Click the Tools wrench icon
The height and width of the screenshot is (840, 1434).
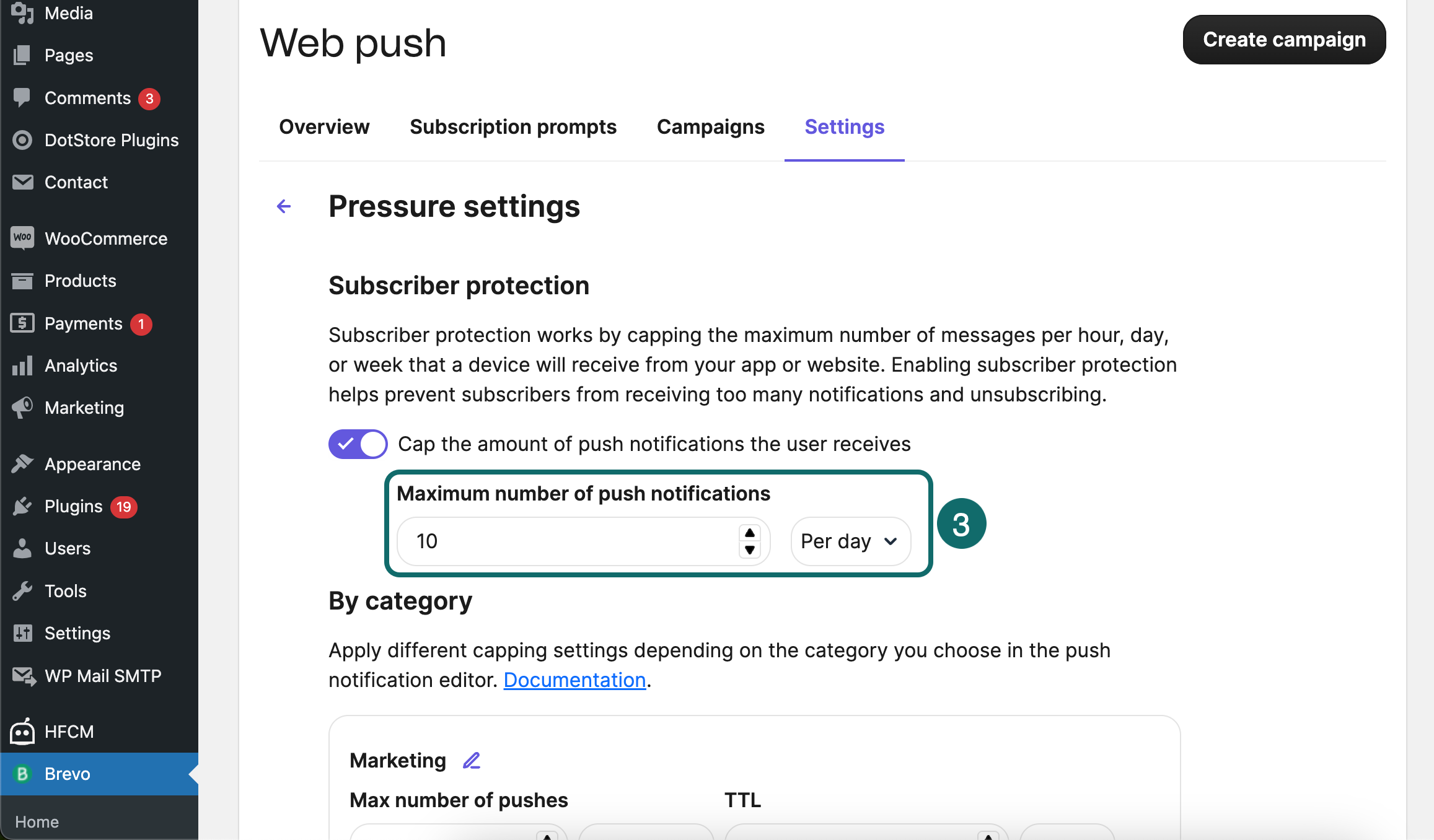[22, 591]
